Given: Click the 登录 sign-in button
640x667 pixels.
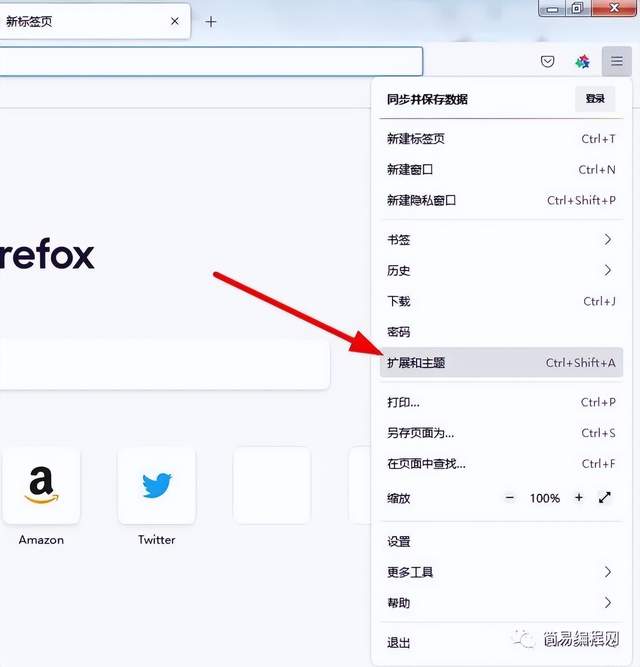Looking at the screenshot, I should (595, 99).
